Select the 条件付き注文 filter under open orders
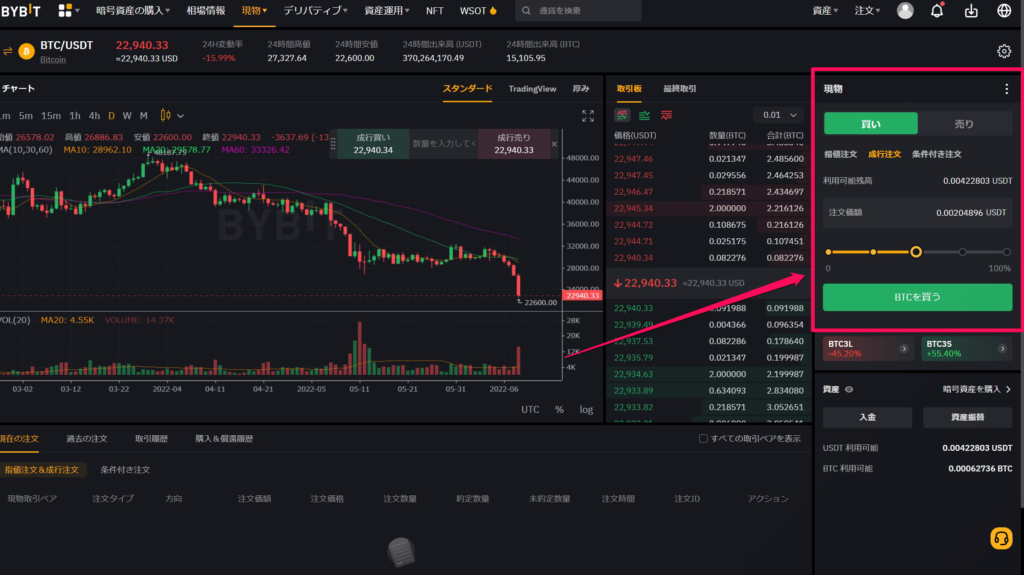The height and width of the screenshot is (575, 1024). tap(125, 470)
